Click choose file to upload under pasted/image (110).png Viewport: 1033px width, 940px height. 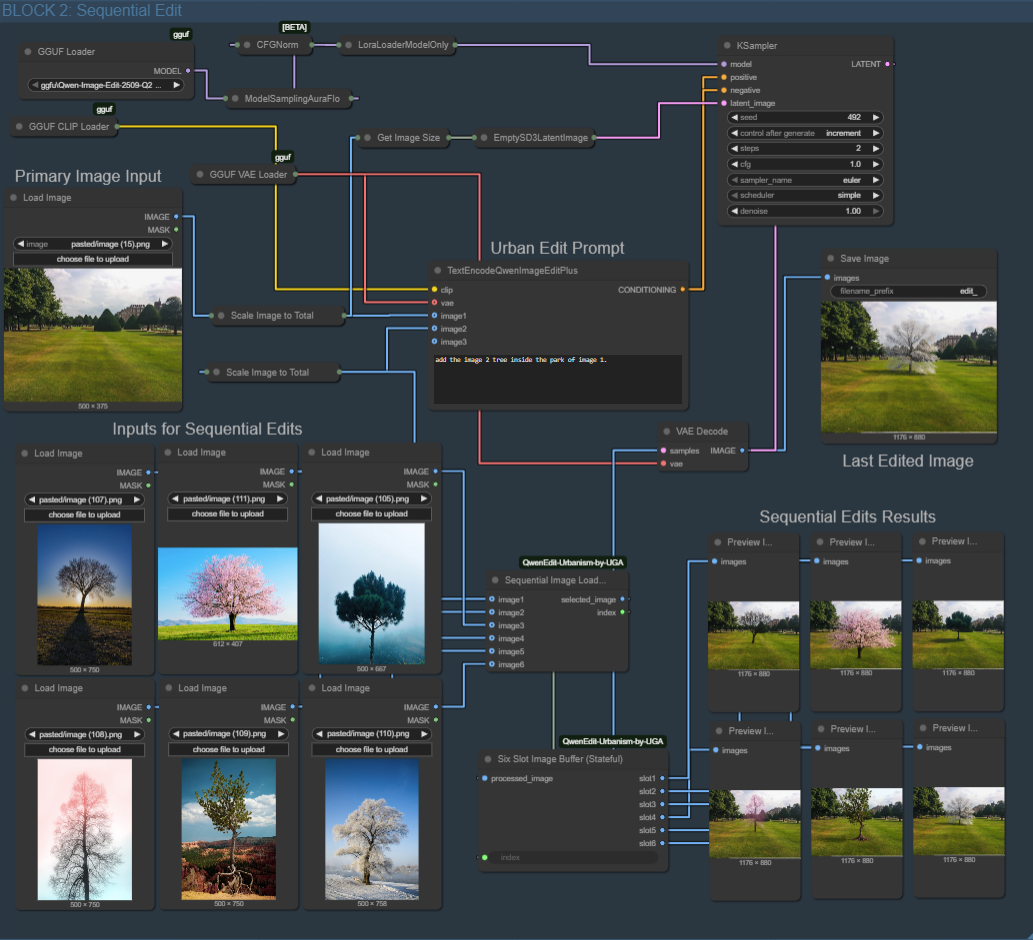(371, 749)
